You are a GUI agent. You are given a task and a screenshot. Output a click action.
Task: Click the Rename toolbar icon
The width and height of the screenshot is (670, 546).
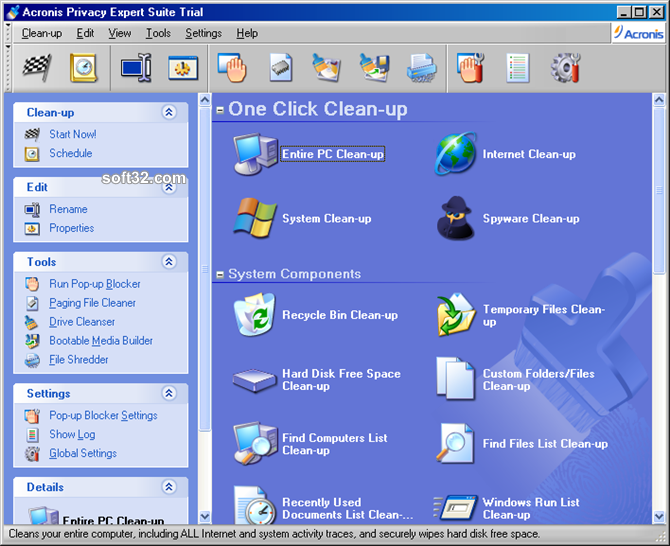pos(136,68)
